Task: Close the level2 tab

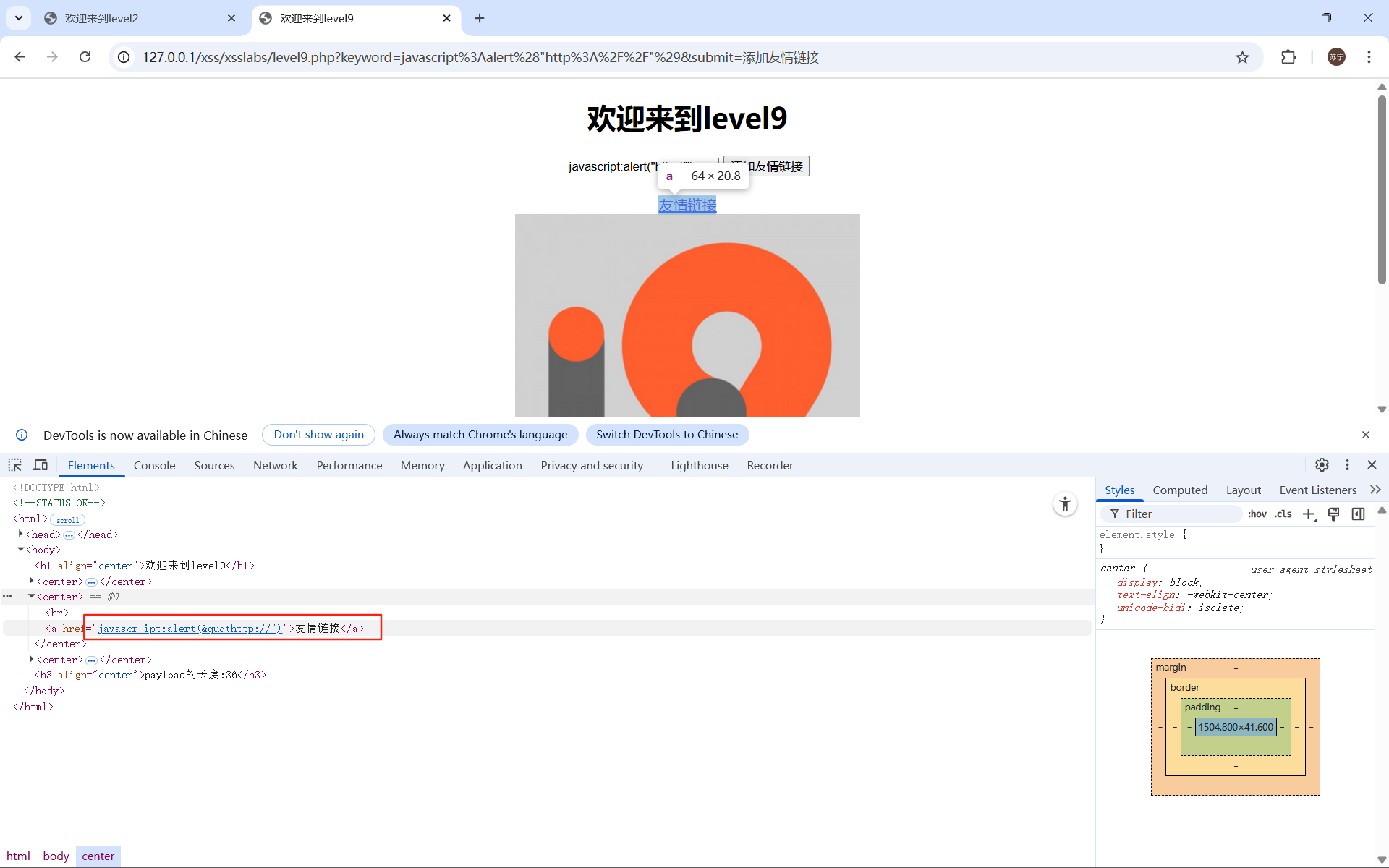Action: (x=231, y=18)
